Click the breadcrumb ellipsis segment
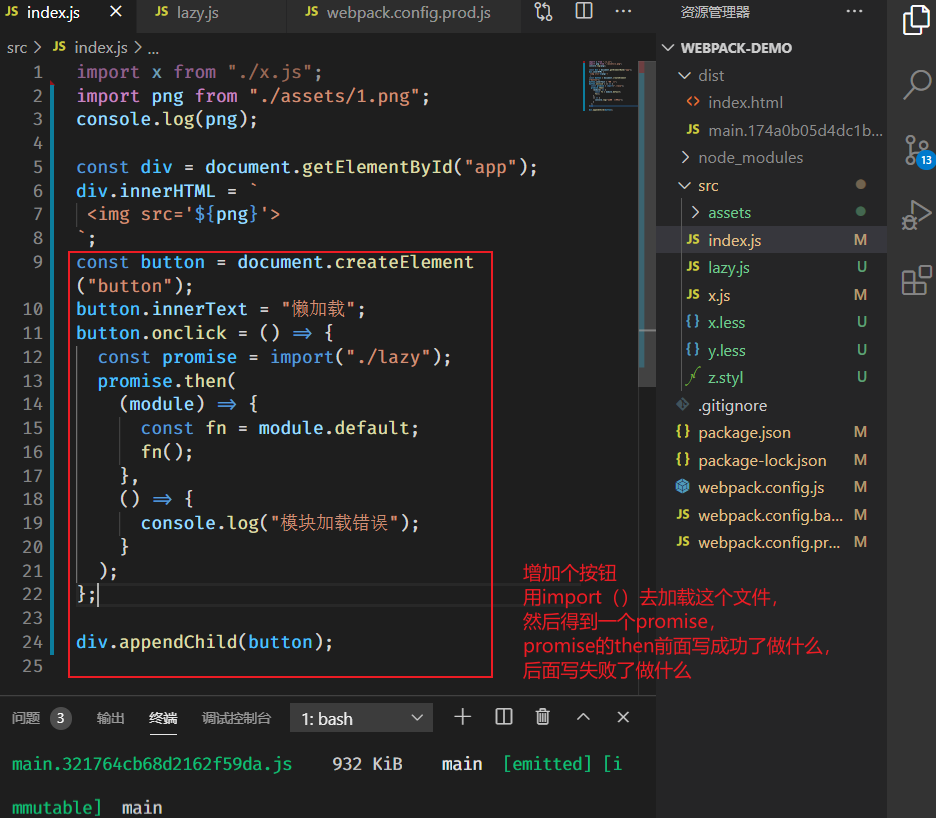Viewport: 936px width, 818px height. coord(153,48)
